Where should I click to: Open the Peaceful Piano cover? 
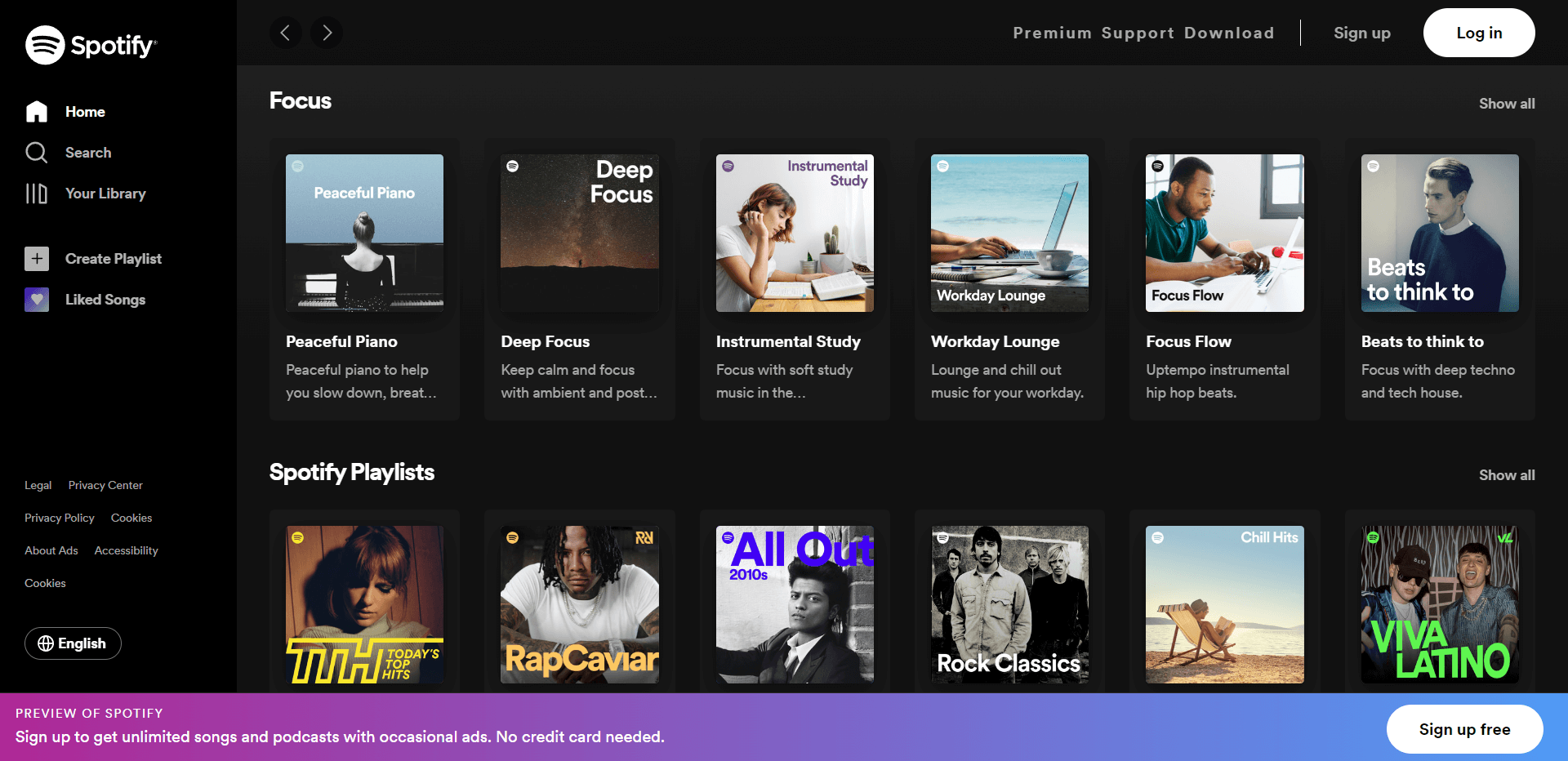click(364, 233)
